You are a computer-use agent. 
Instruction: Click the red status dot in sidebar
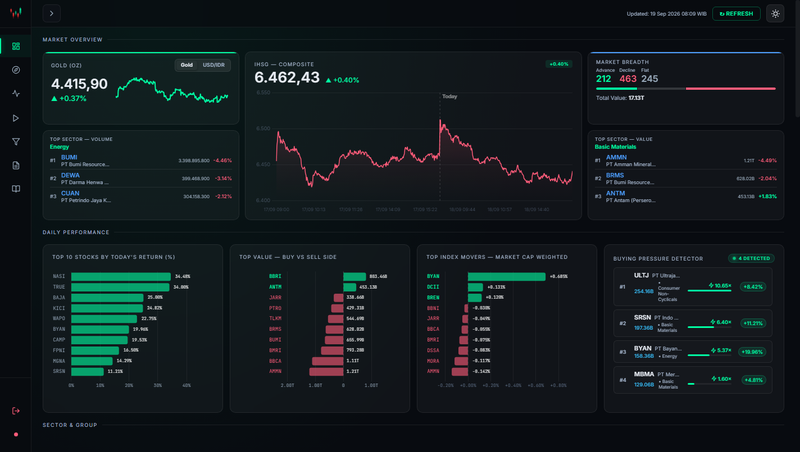[x=16, y=435]
